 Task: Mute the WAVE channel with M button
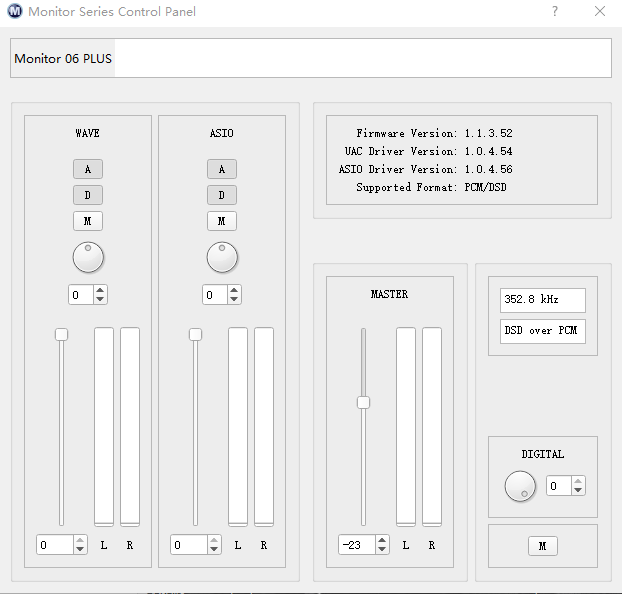click(x=88, y=221)
